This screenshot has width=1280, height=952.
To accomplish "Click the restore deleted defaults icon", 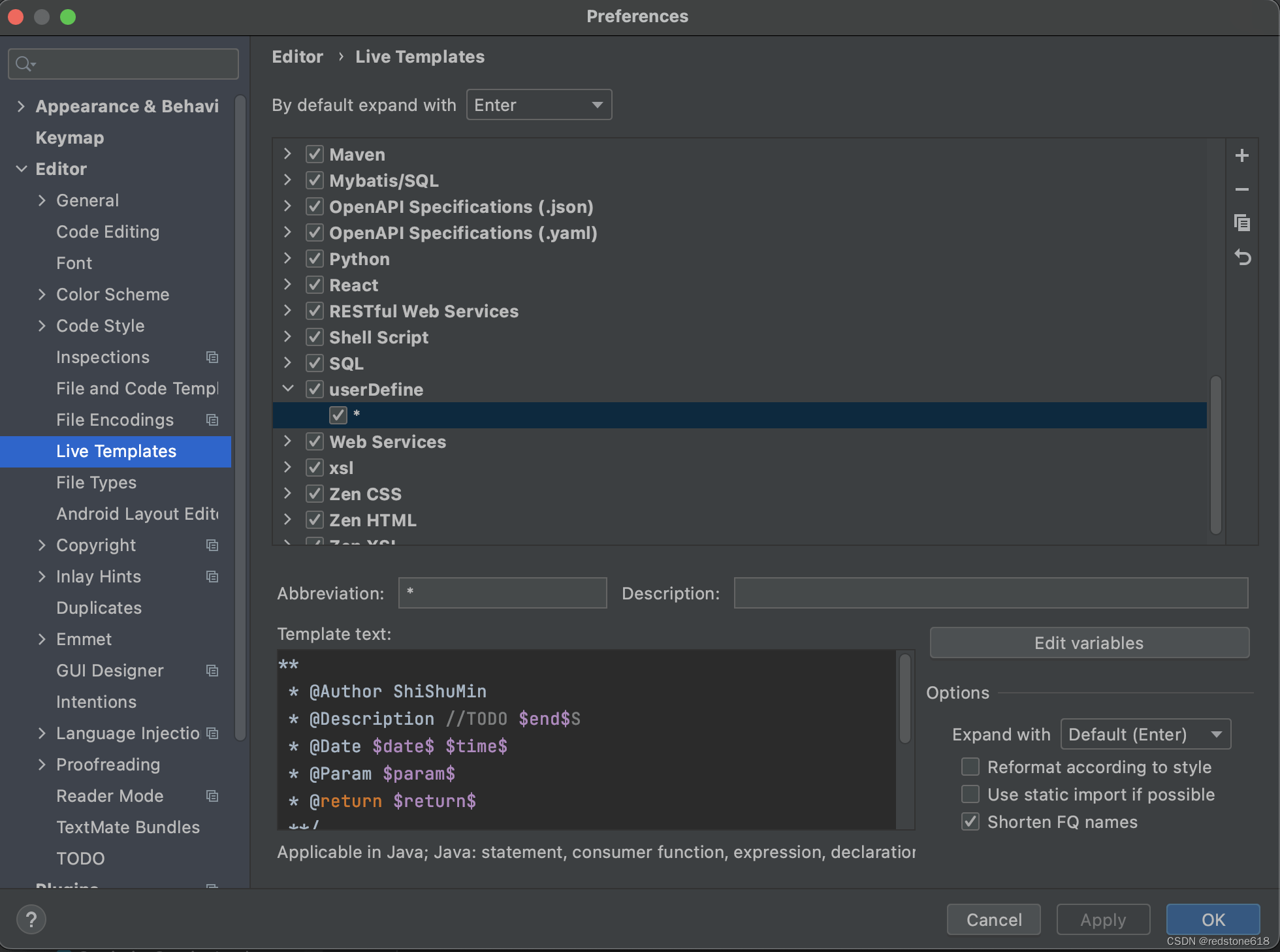I will click(x=1241, y=258).
